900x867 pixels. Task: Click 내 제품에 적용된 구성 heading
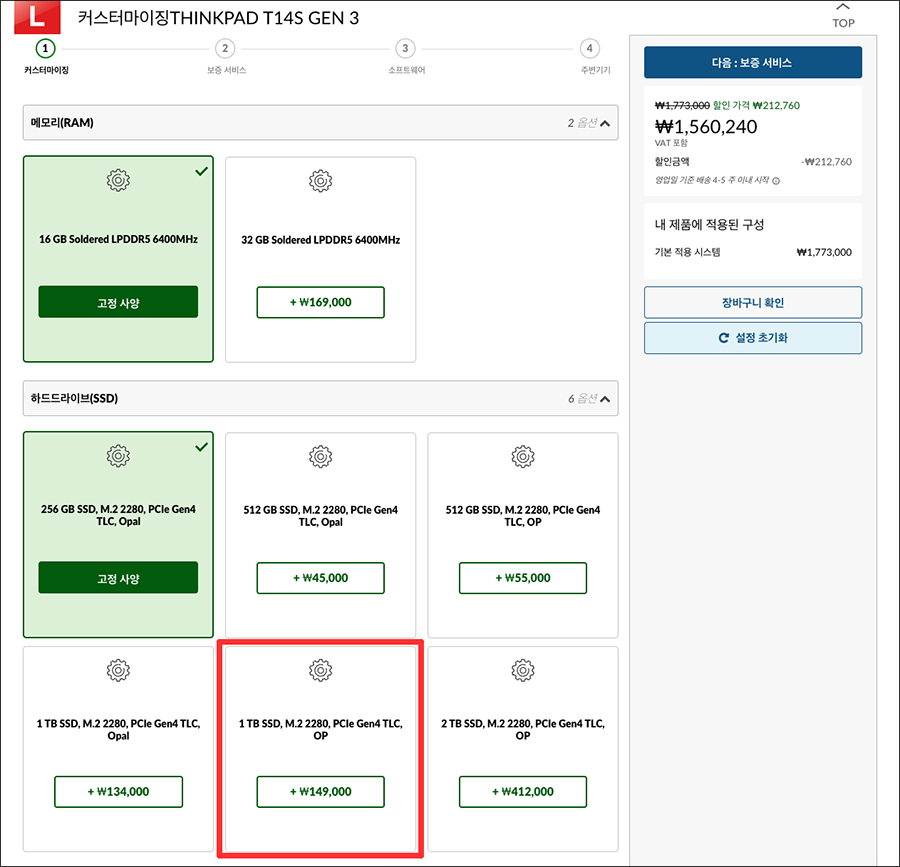click(x=709, y=224)
